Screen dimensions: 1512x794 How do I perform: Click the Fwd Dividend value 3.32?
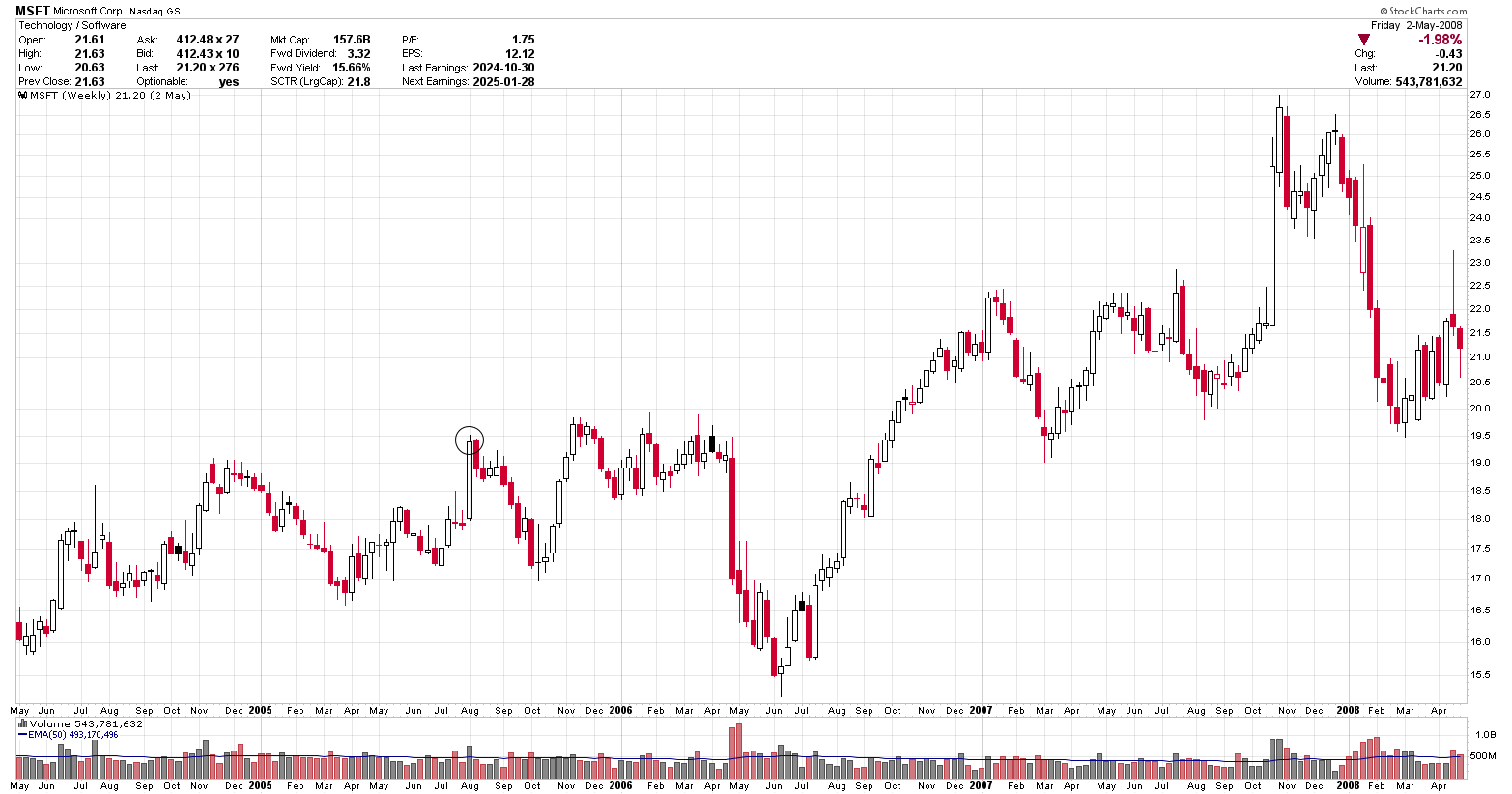click(358, 54)
